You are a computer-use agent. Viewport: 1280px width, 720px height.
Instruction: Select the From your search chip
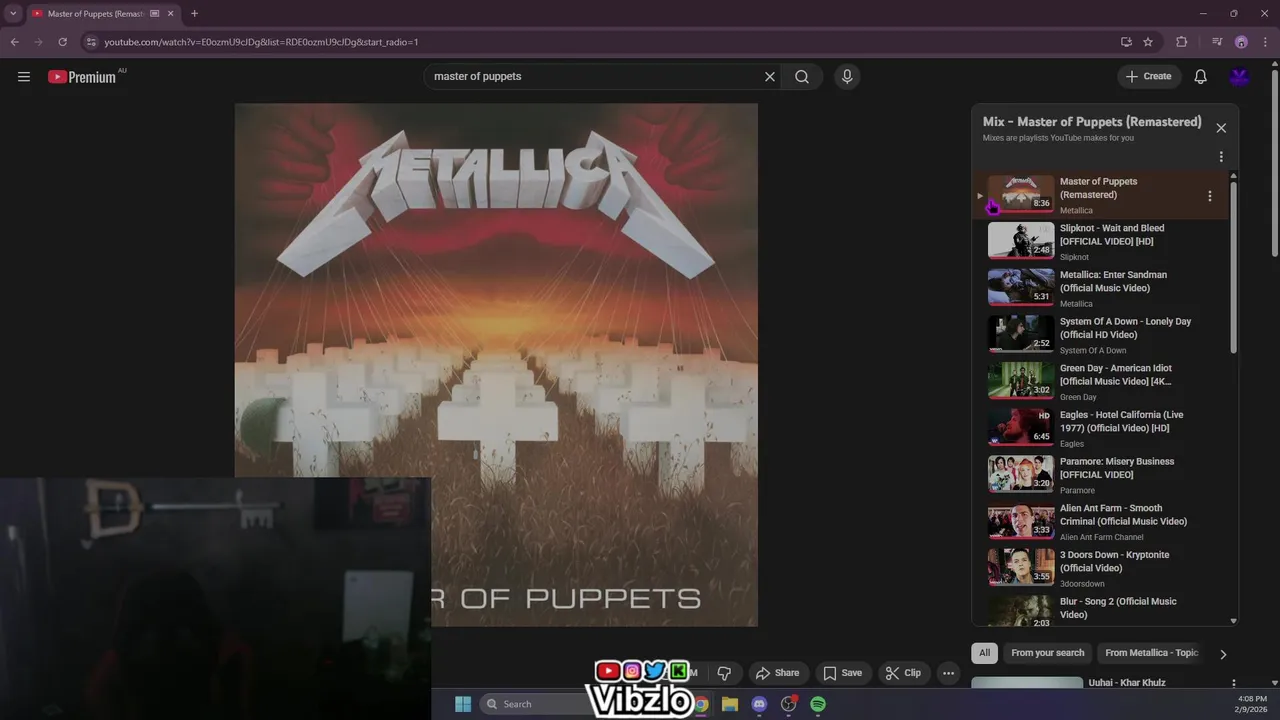coord(1048,653)
